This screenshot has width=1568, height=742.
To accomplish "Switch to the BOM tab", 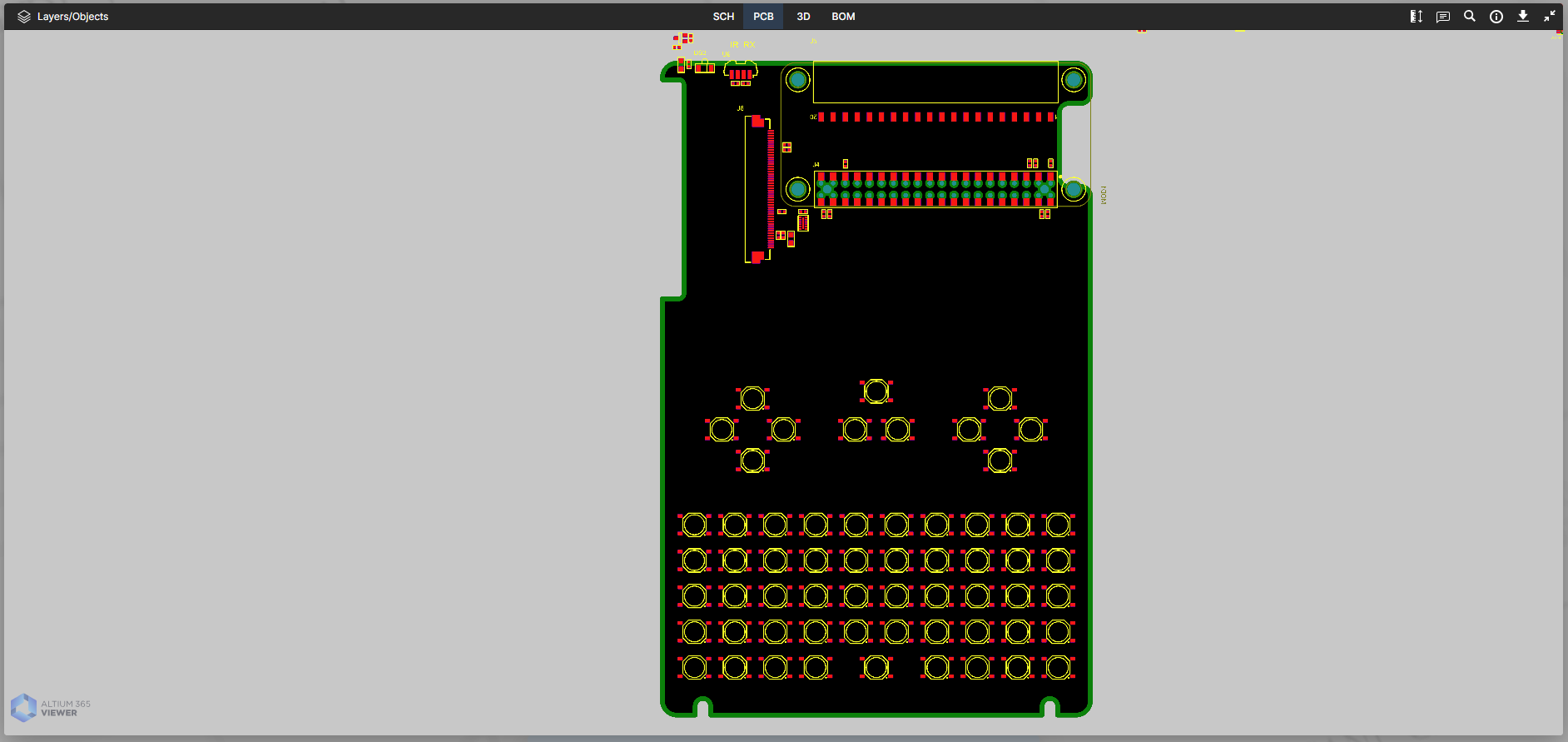I will 843,17.
